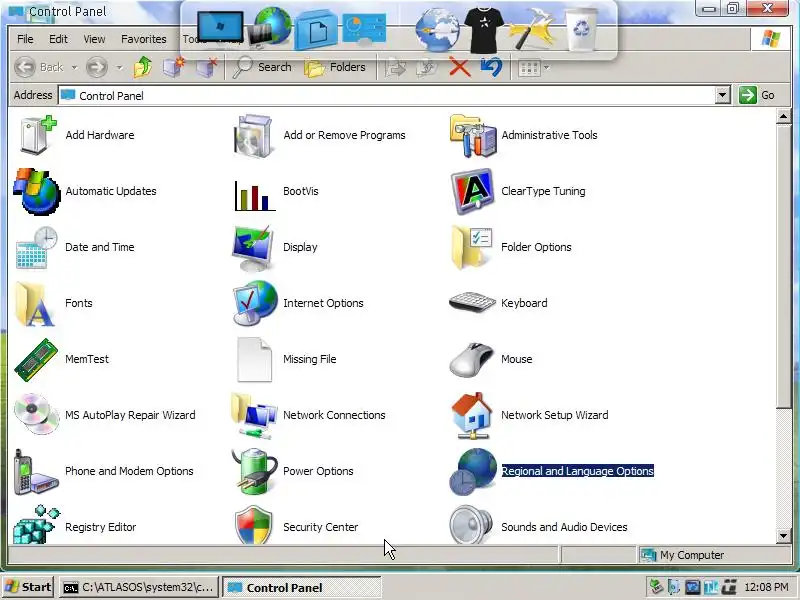This screenshot has width=800, height=600.
Task: Open the Views dropdown arrow
Action: (547, 67)
